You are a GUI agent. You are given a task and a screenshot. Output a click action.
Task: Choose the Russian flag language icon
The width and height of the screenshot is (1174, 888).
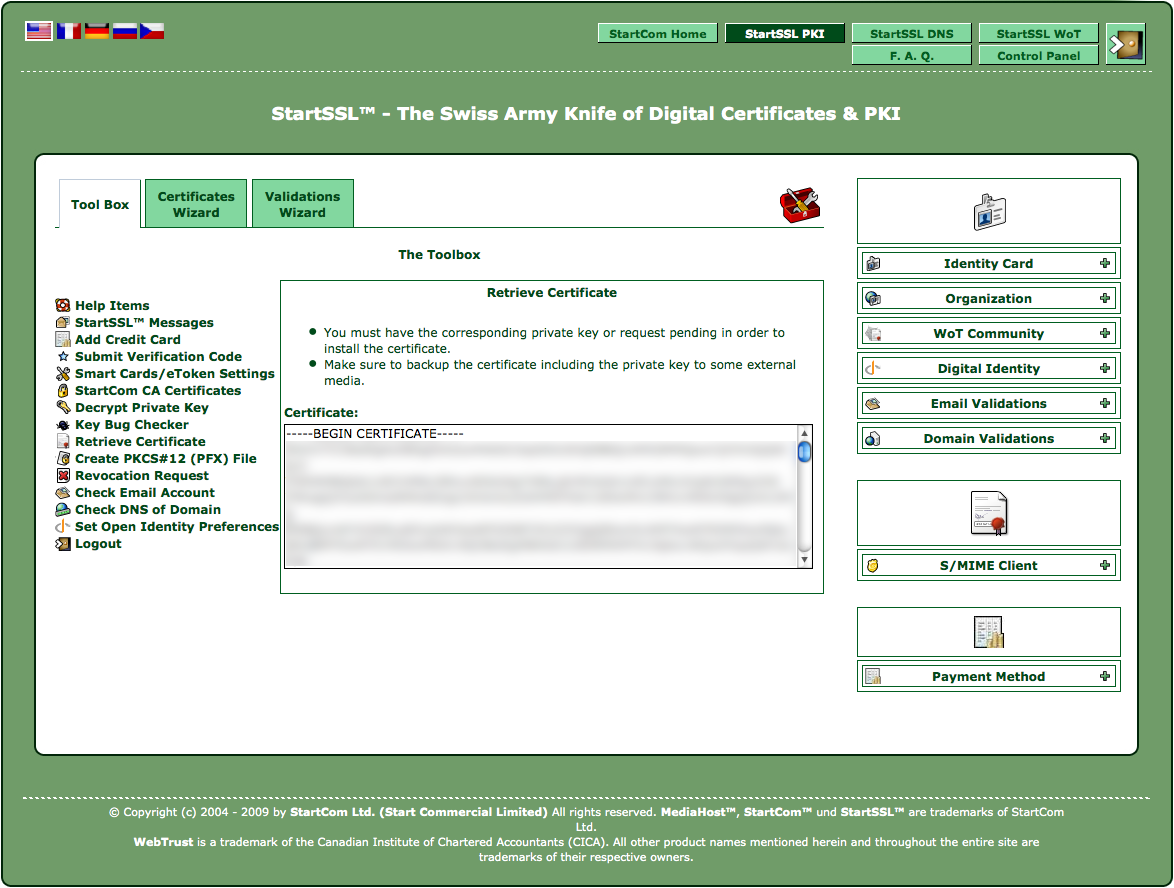pos(124,31)
